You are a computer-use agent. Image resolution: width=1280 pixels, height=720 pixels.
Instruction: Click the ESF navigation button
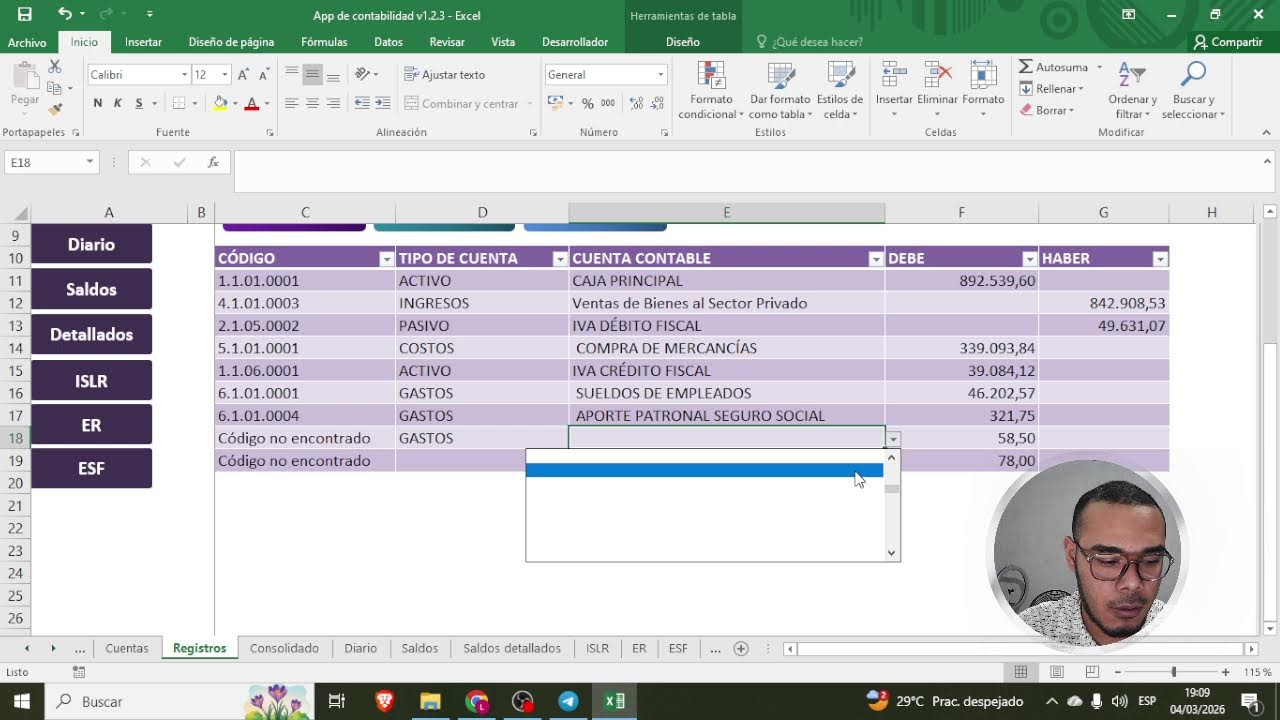point(91,468)
